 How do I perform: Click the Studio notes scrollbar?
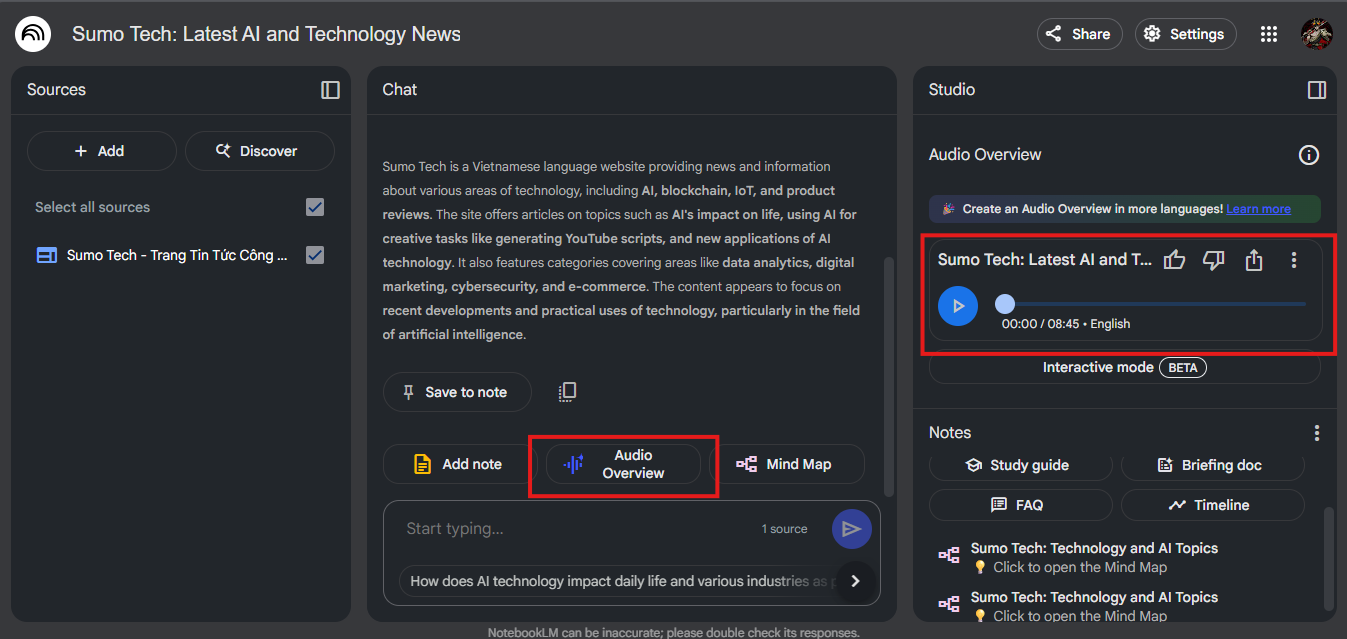[x=1330, y=558]
